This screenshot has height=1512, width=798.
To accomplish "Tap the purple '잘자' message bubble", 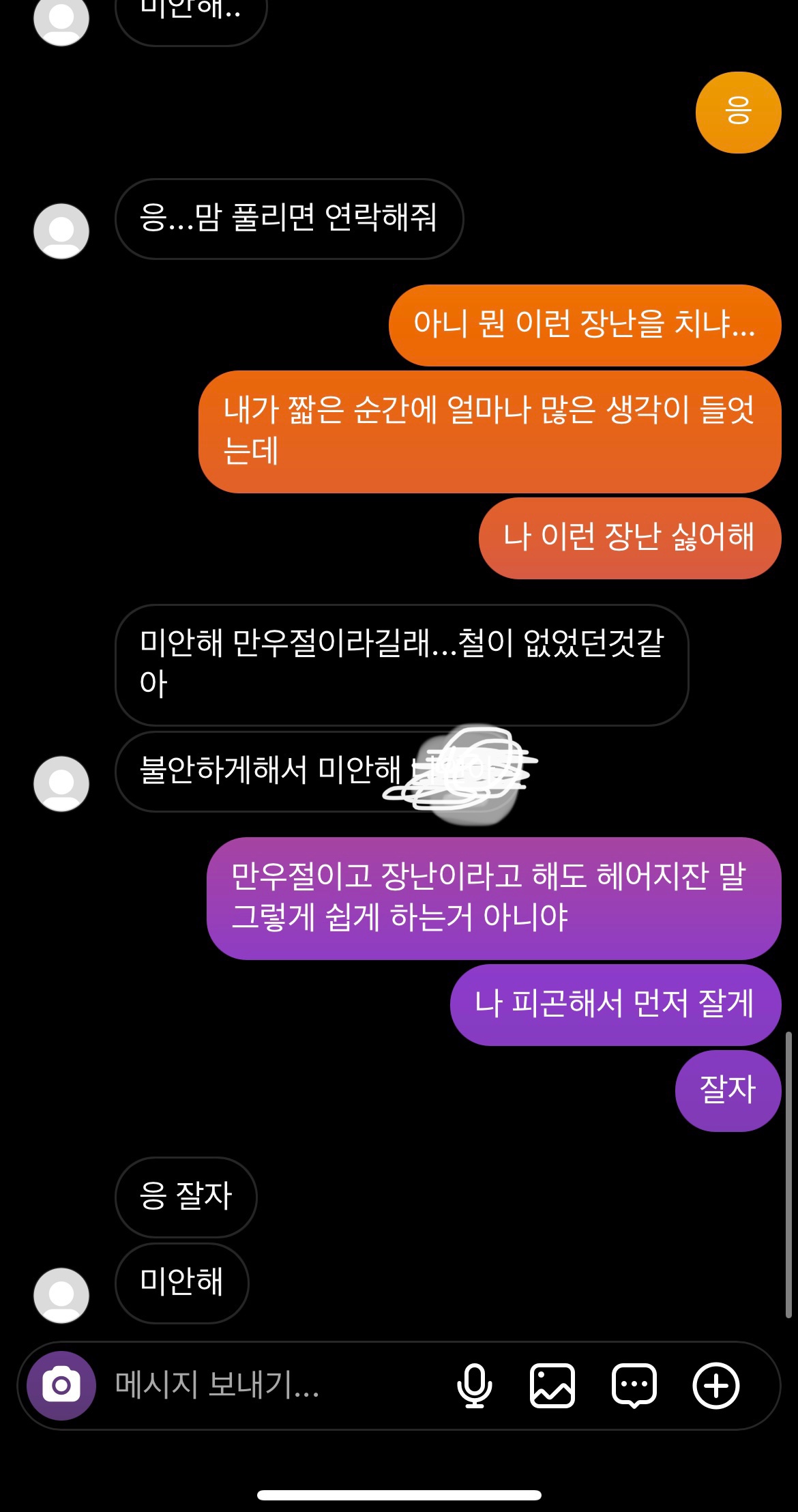I will point(728,1090).
